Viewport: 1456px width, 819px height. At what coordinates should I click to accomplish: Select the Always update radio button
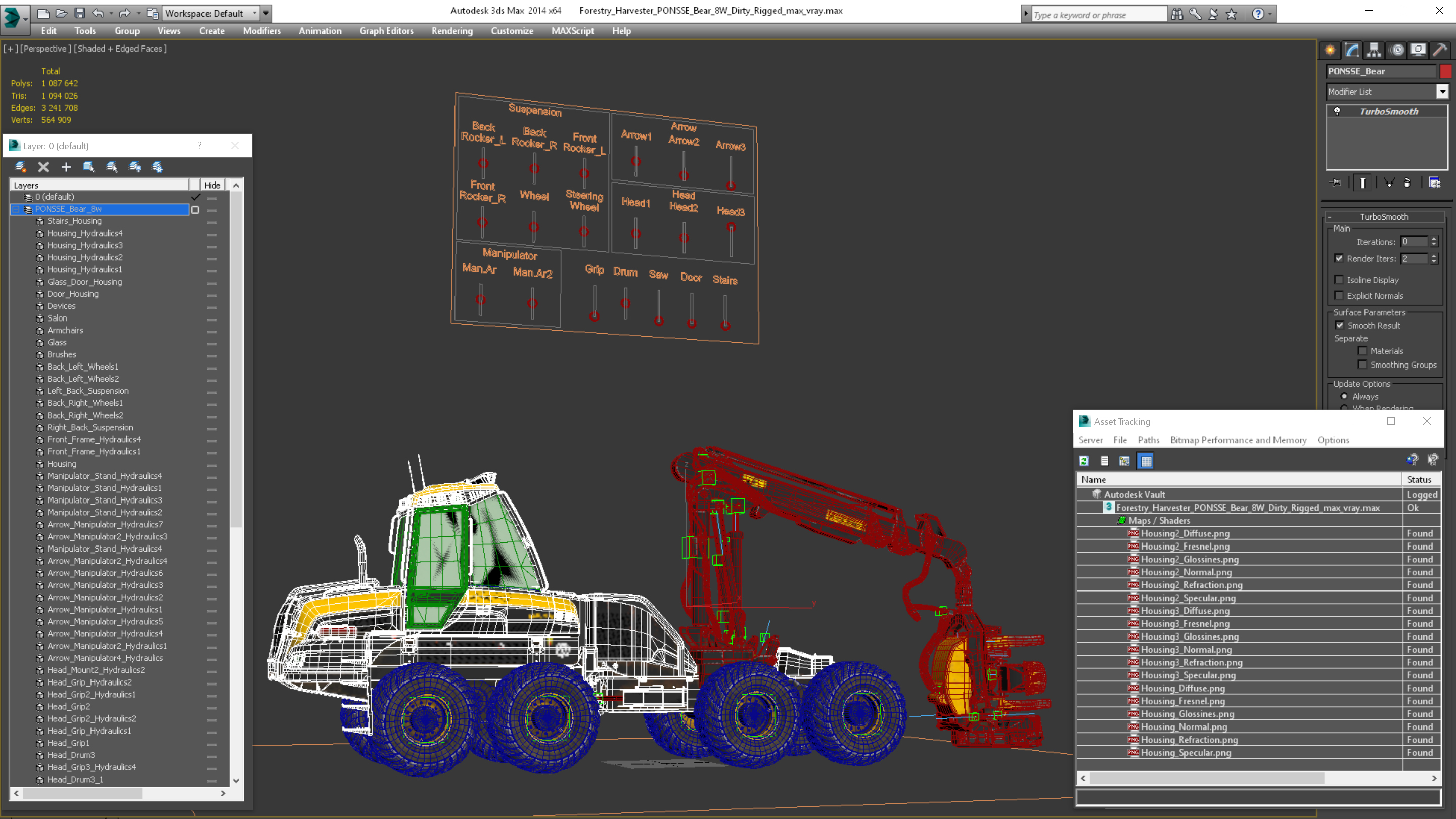(x=1345, y=396)
